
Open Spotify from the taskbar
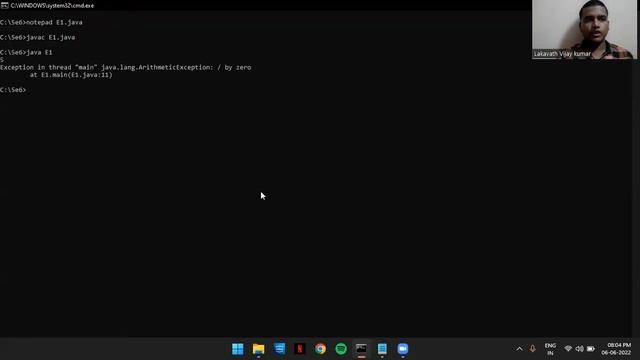pos(341,349)
